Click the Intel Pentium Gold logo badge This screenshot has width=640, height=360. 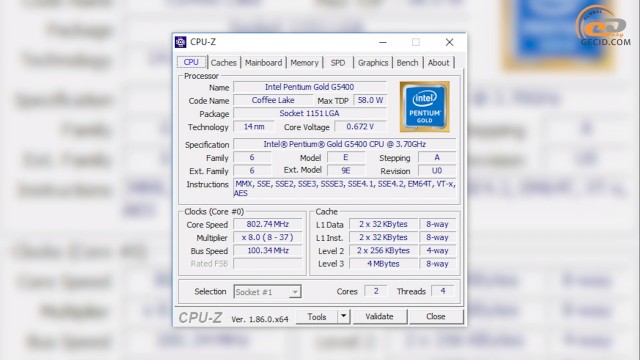click(x=424, y=107)
